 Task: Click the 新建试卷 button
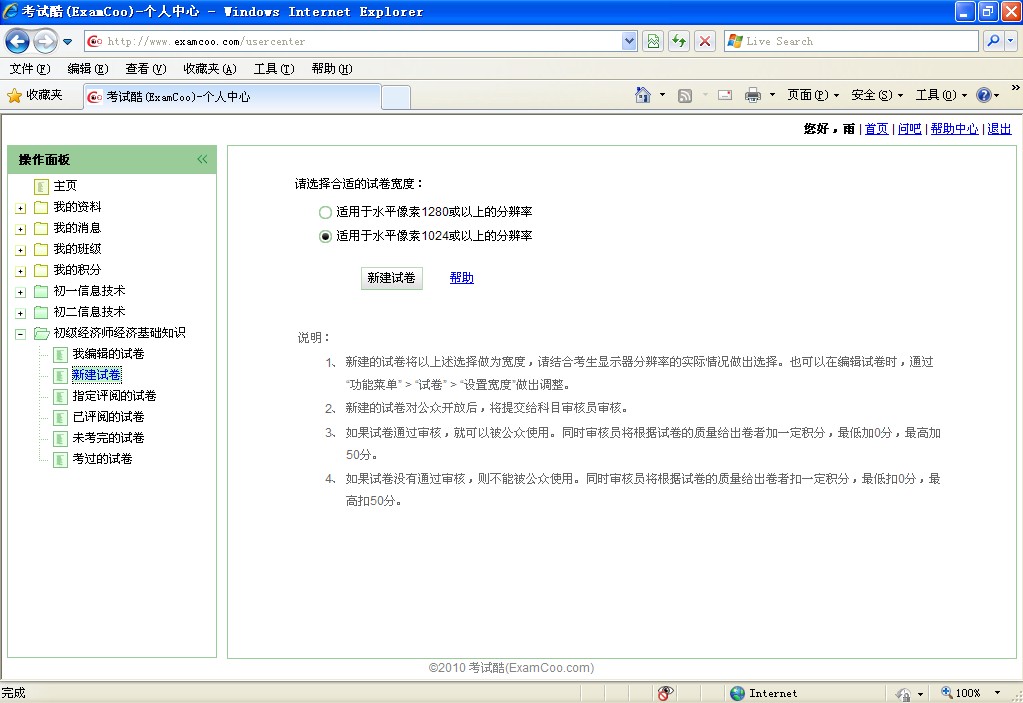tap(391, 278)
